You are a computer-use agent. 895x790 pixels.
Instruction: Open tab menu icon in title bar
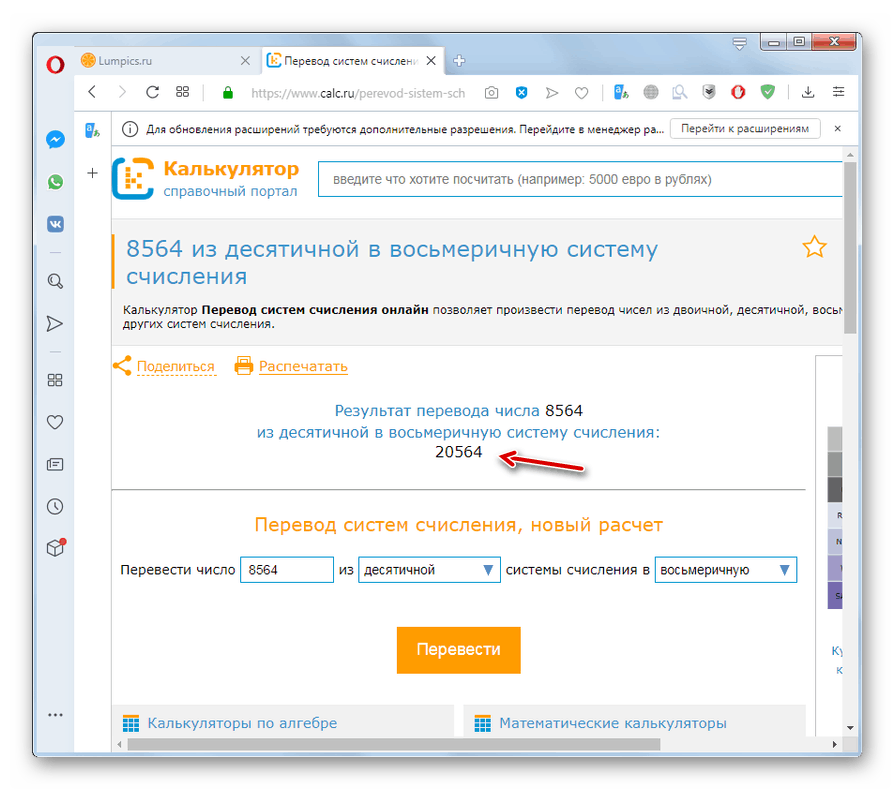click(740, 43)
